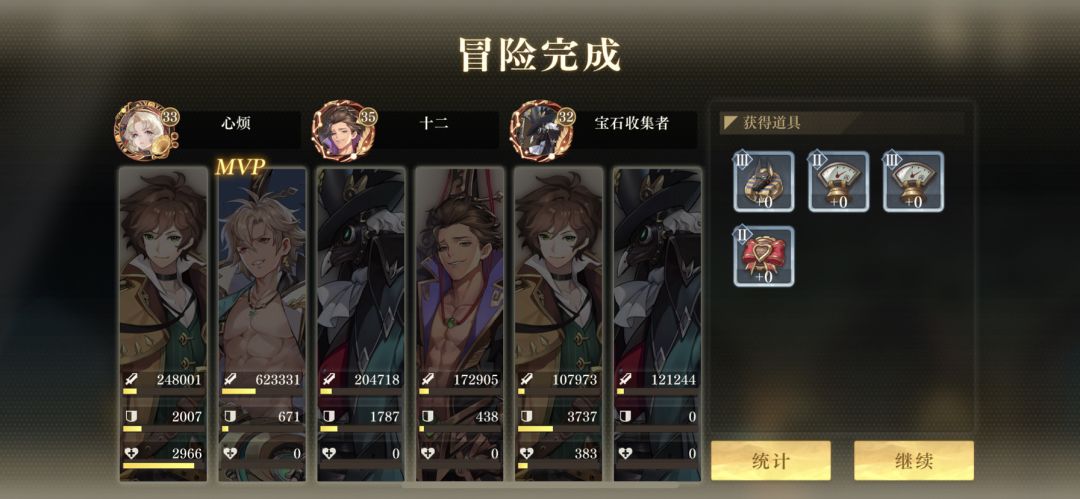Click the 继续 continue button
Image resolution: width=1080 pixels, height=499 pixels.
914,460
